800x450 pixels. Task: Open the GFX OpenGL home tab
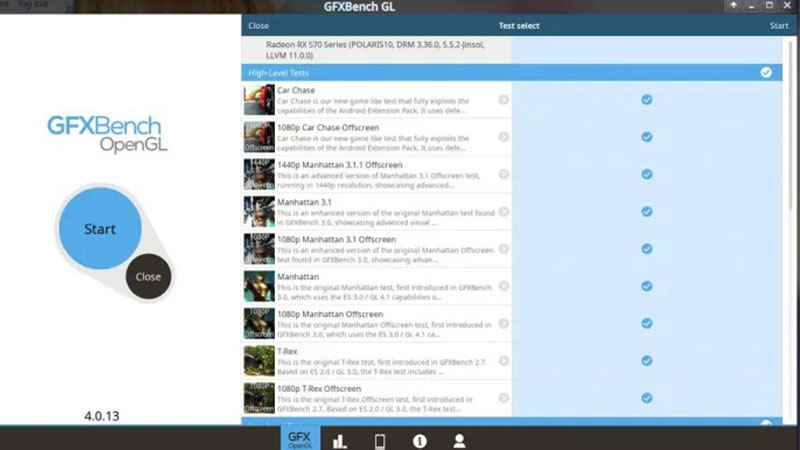click(300, 439)
